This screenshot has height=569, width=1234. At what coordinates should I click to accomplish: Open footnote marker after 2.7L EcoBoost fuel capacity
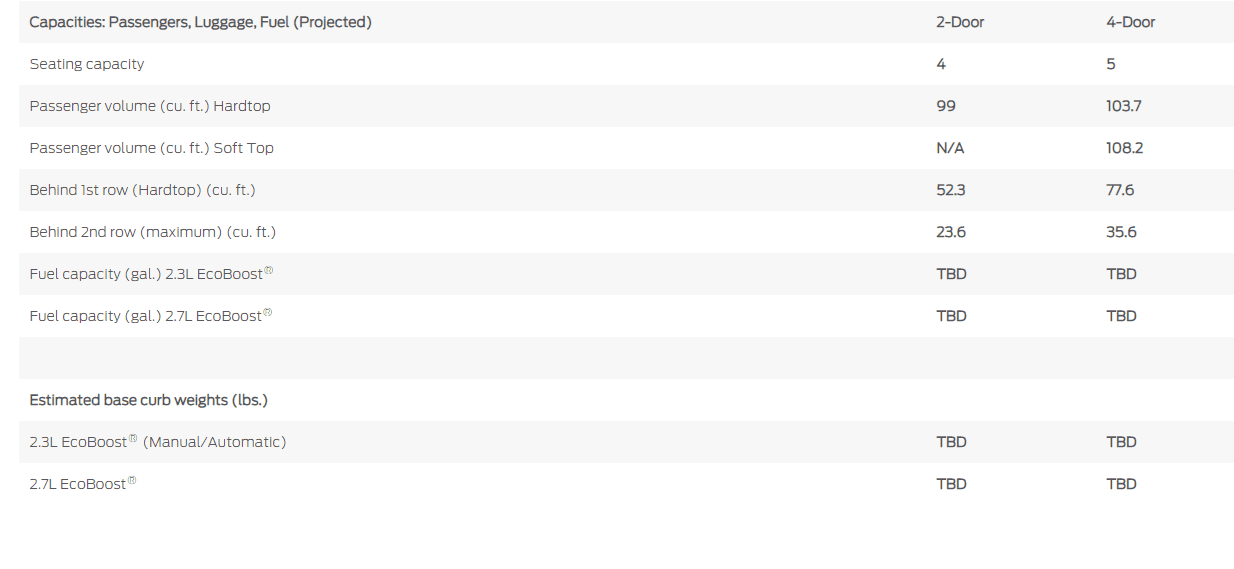(267, 312)
